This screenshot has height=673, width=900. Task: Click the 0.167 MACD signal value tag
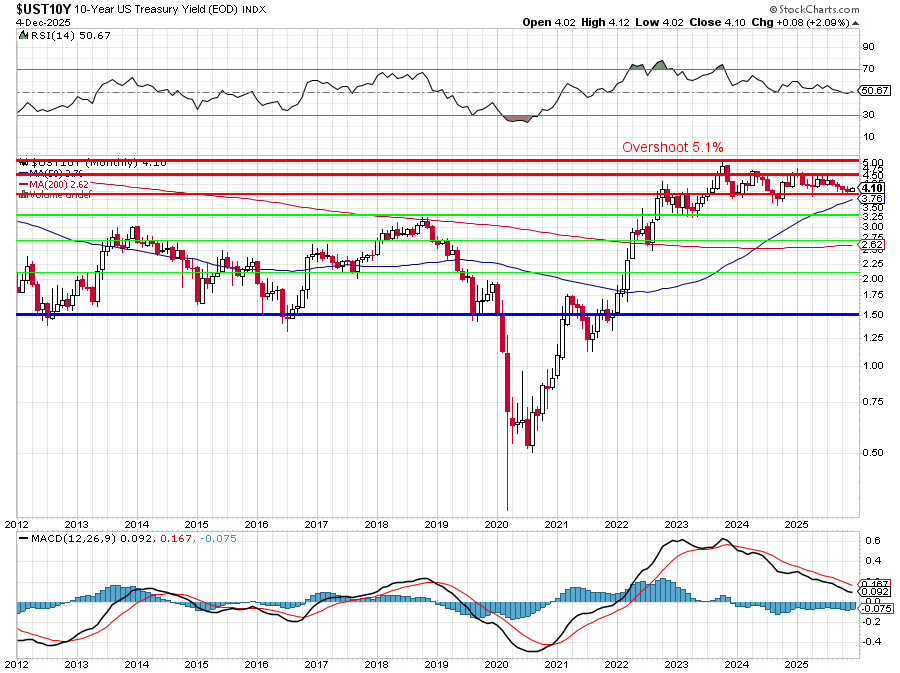click(x=875, y=584)
